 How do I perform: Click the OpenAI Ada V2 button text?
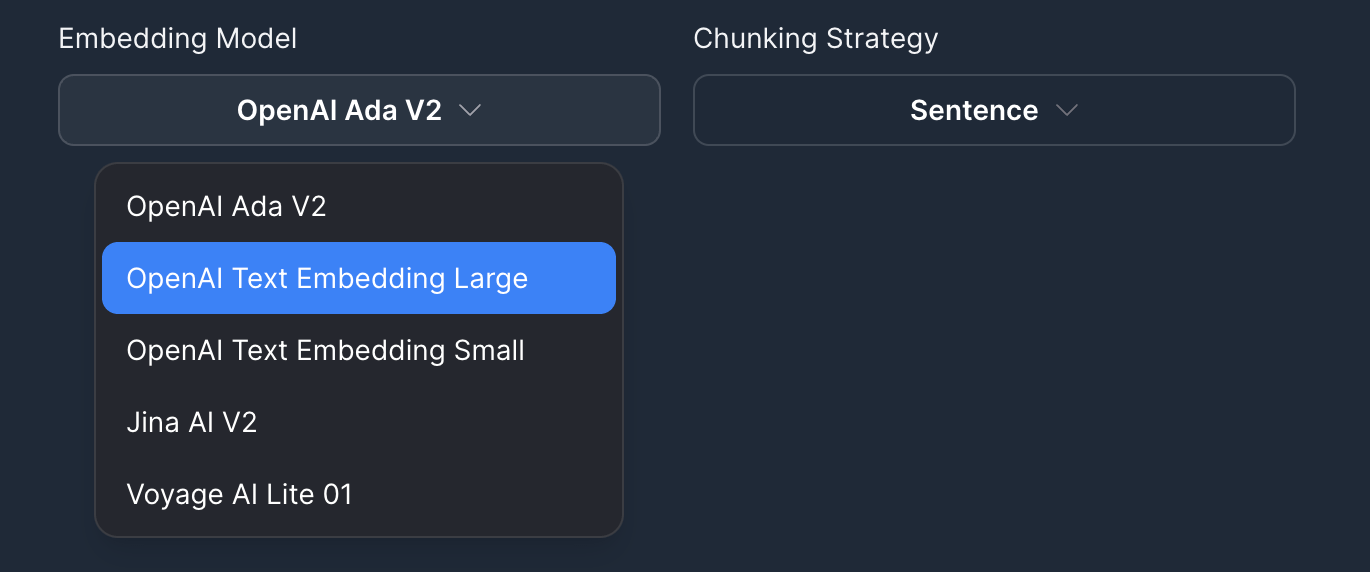coord(339,110)
